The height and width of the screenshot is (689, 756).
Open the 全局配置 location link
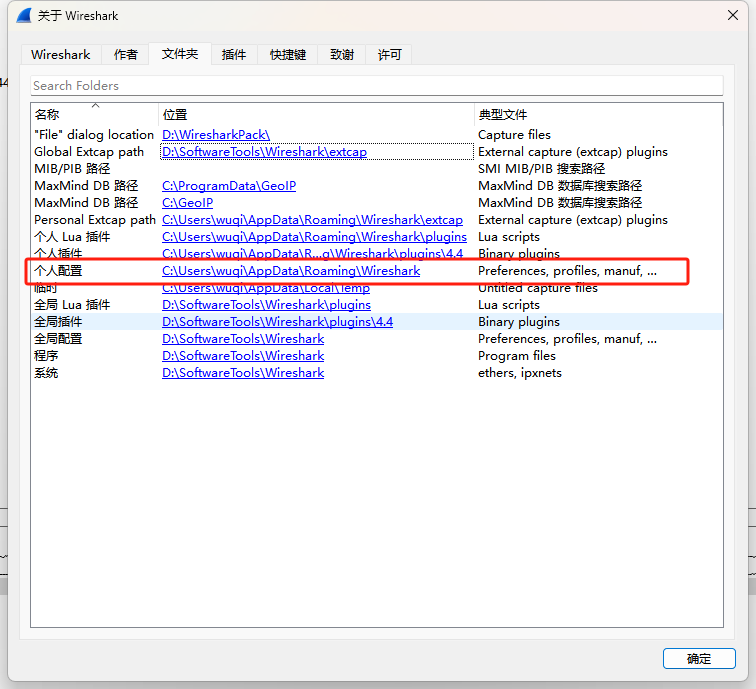coord(243,339)
